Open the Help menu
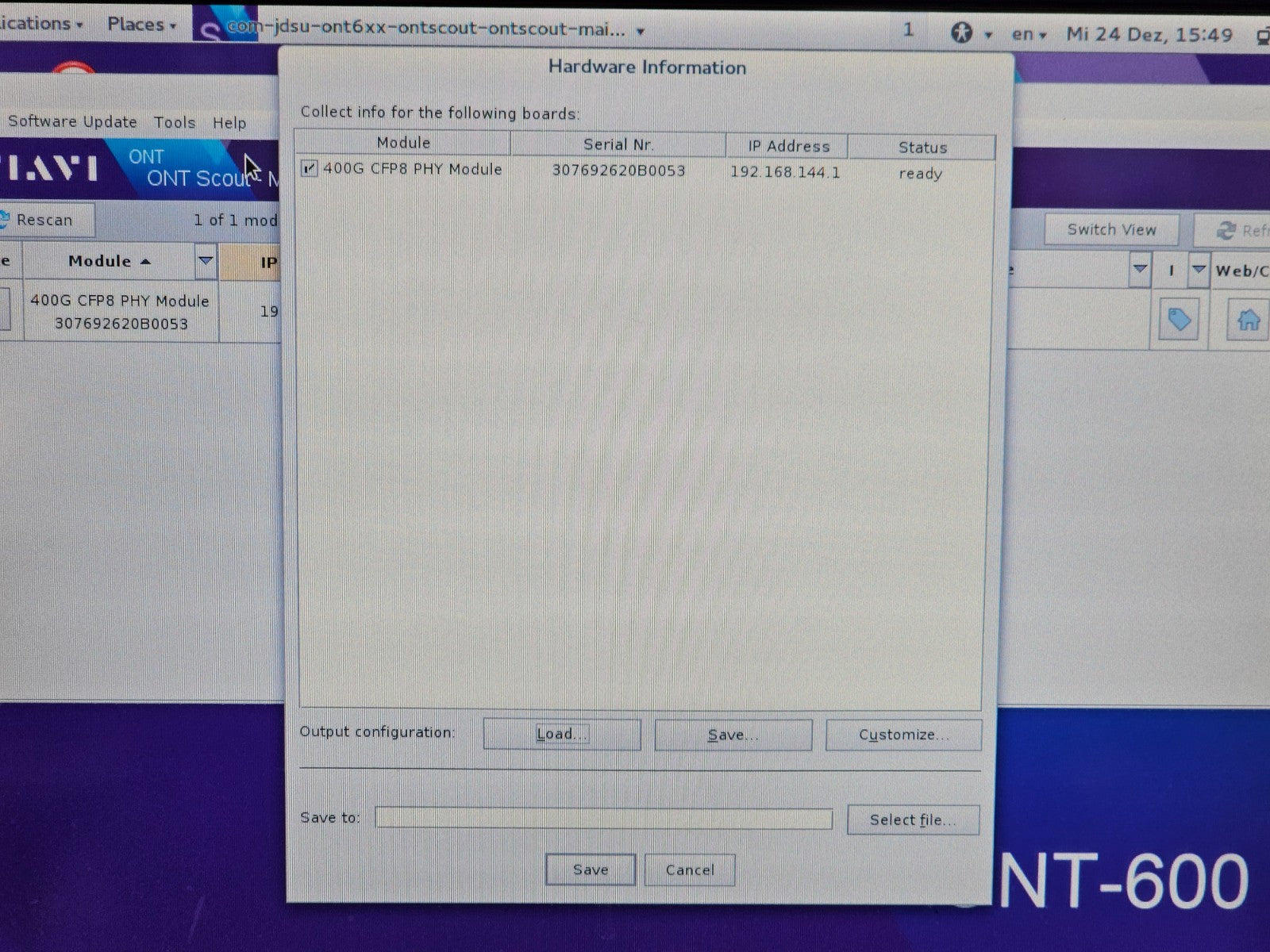The height and width of the screenshot is (952, 1270). pyautogui.click(x=229, y=123)
